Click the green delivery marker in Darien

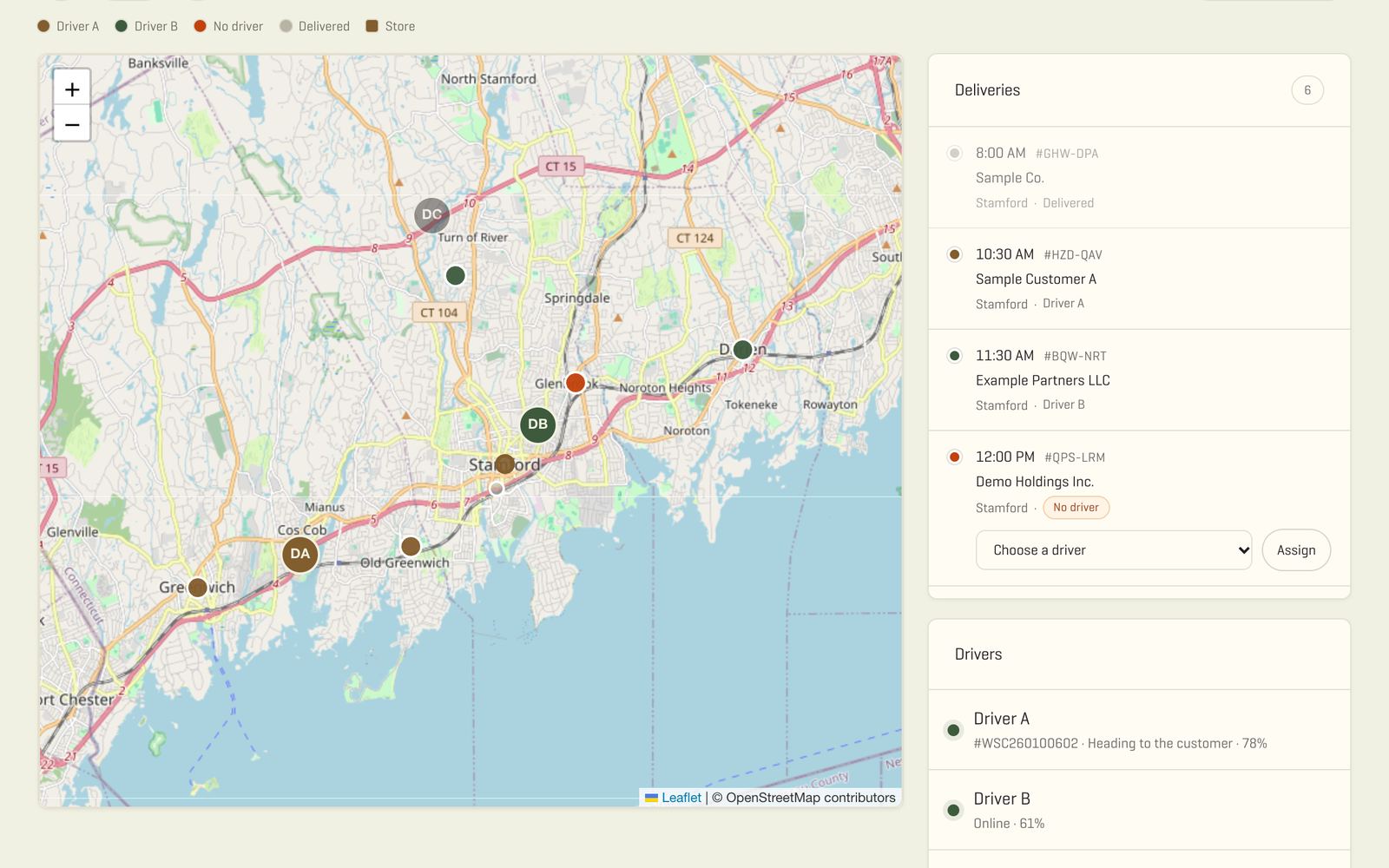pyautogui.click(x=742, y=350)
